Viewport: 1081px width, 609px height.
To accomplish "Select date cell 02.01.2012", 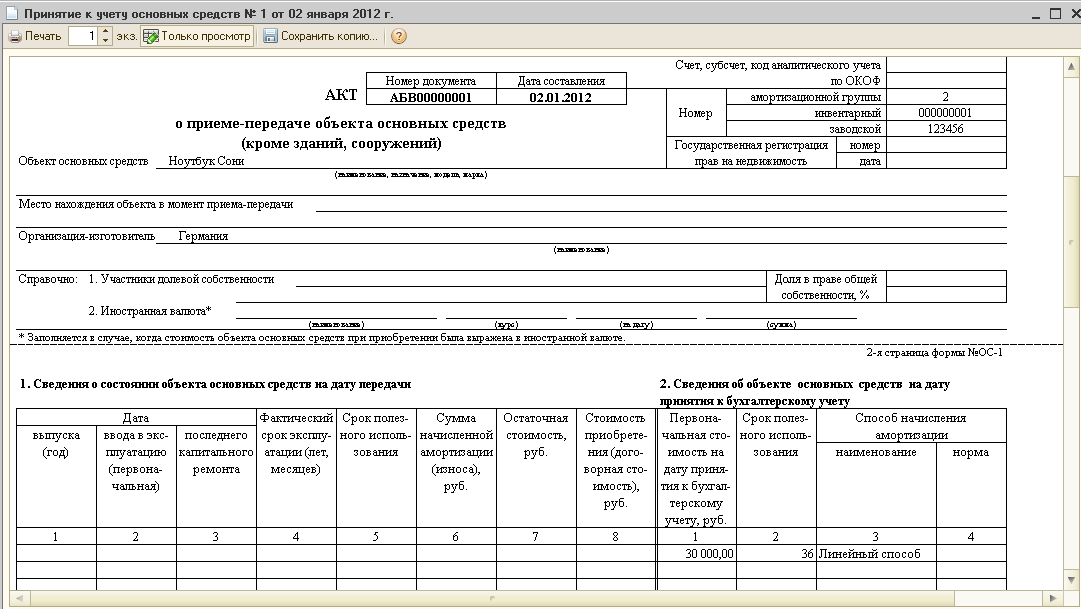I will (x=560, y=97).
